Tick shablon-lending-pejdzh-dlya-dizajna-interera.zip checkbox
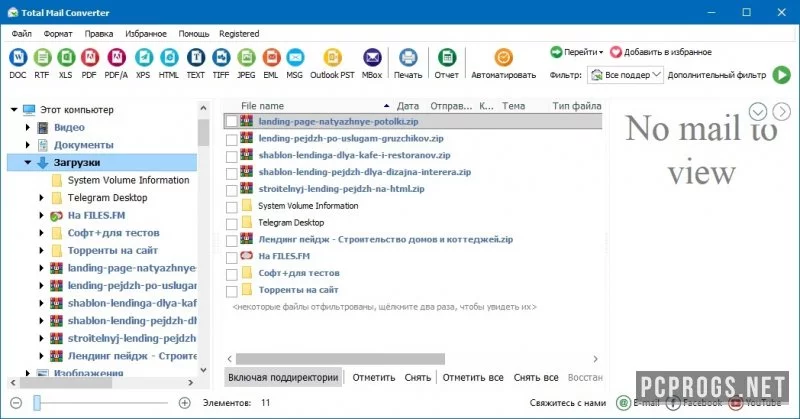Image resolution: width=800 pixels, height=419 pixels. pos(232,173)
